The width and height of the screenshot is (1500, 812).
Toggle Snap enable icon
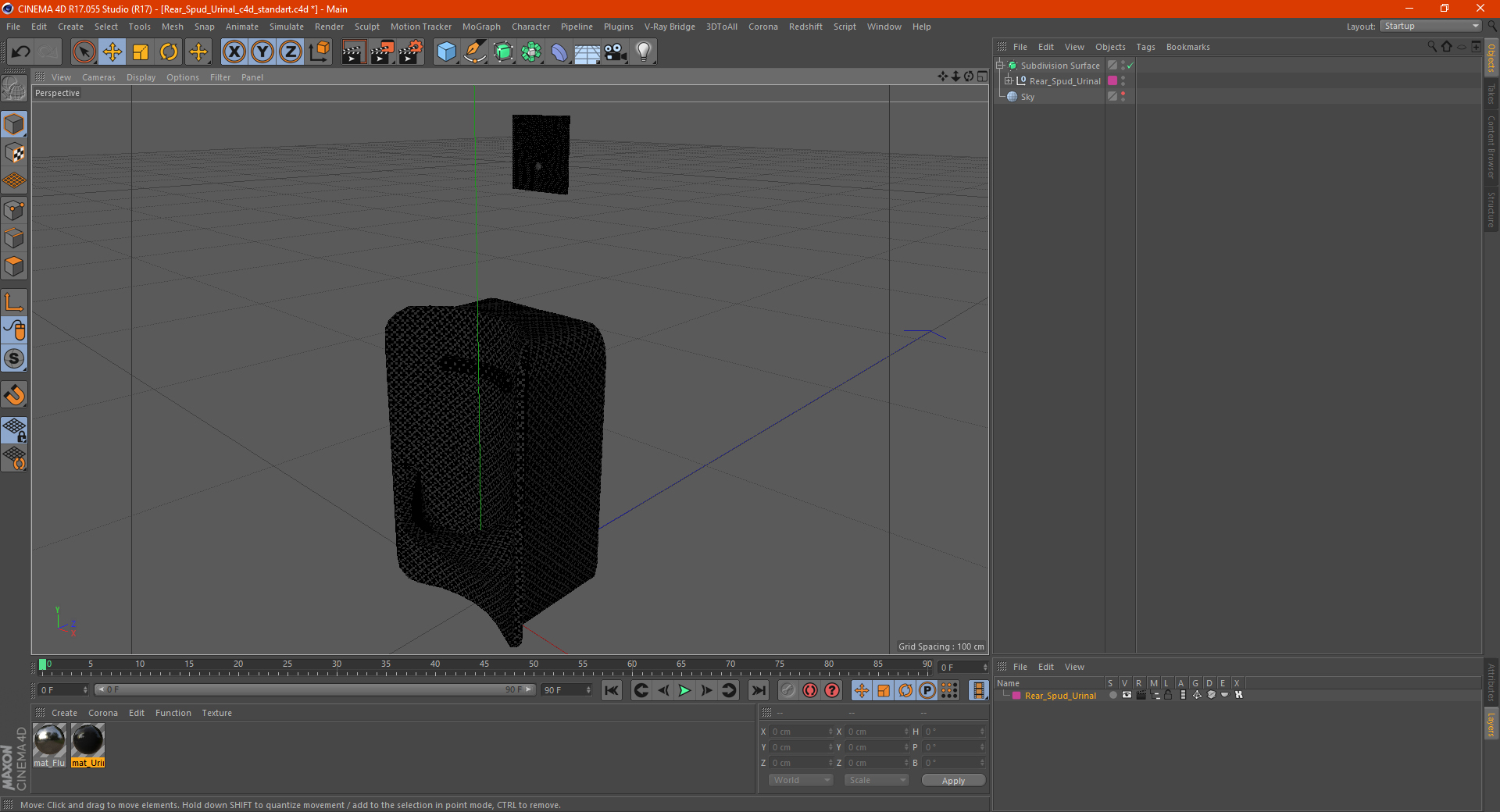click(14, 395)
